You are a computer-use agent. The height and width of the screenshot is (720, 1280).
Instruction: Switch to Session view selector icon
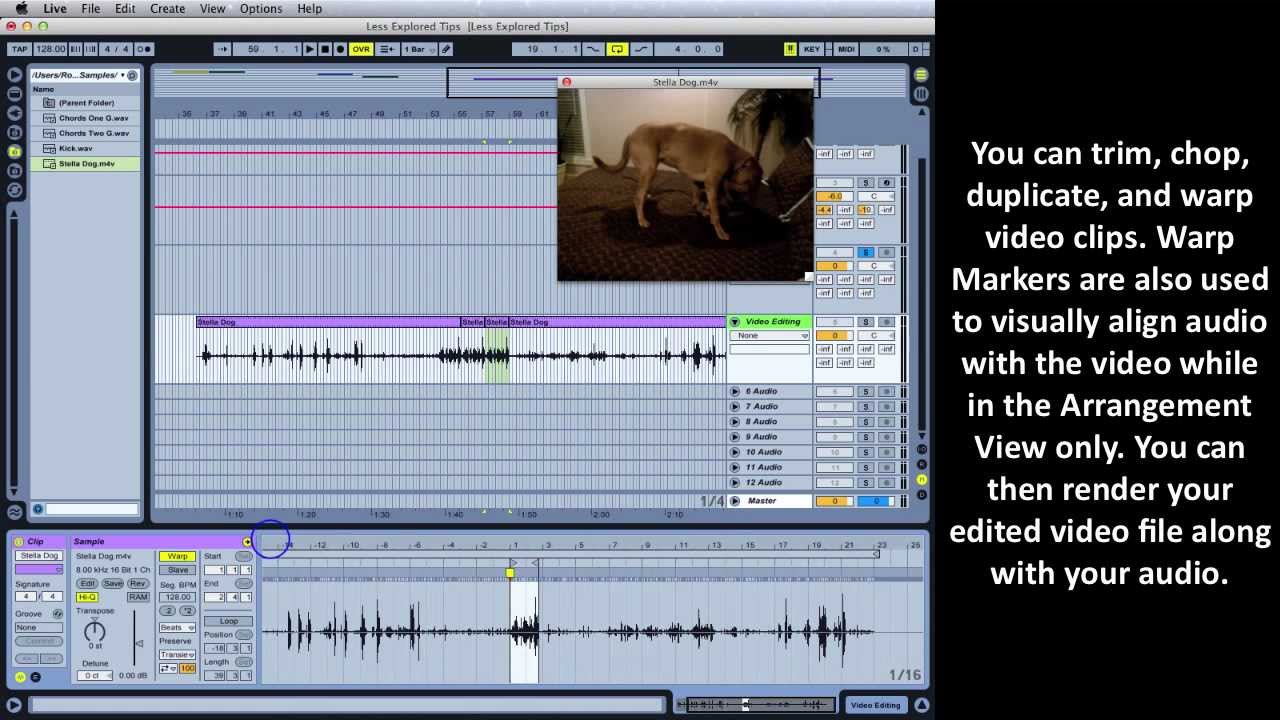[x=921, y=94]
